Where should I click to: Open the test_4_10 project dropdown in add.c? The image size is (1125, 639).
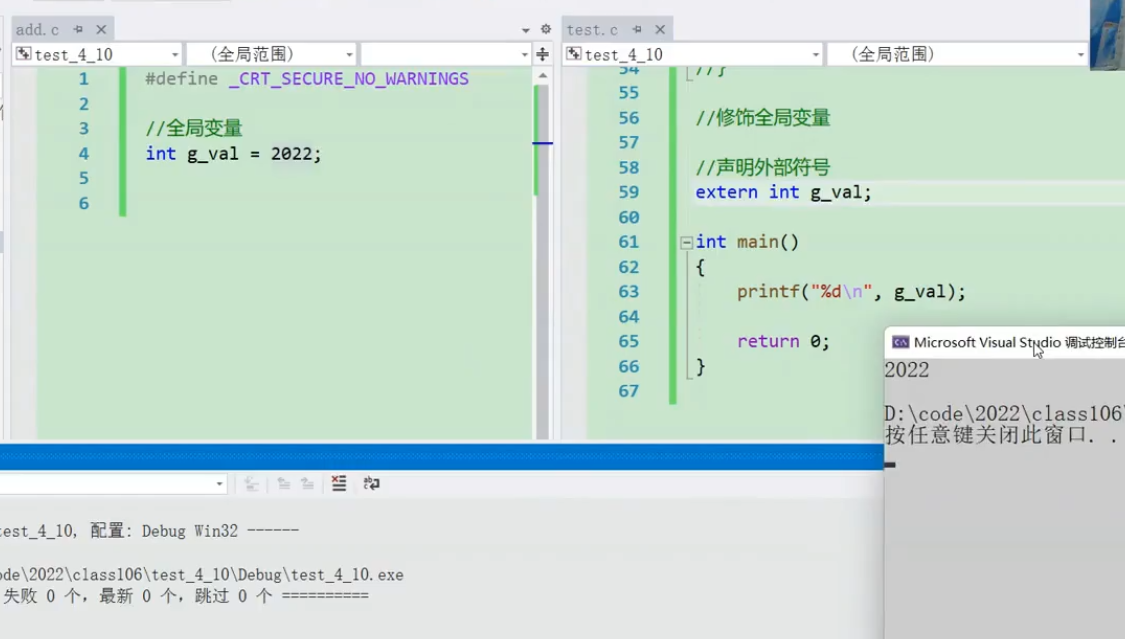pyautogui.click(x=98, y=54)
